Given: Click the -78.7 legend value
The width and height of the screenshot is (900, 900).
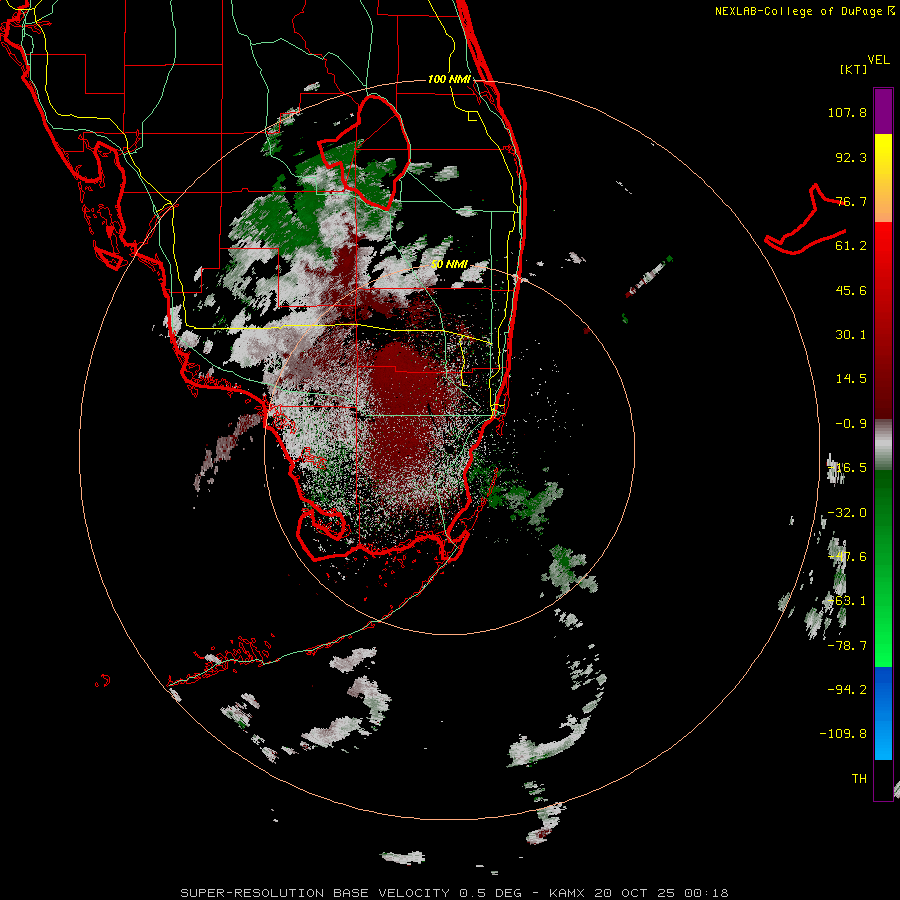Looking at the screenshot, I should (847, 646).
